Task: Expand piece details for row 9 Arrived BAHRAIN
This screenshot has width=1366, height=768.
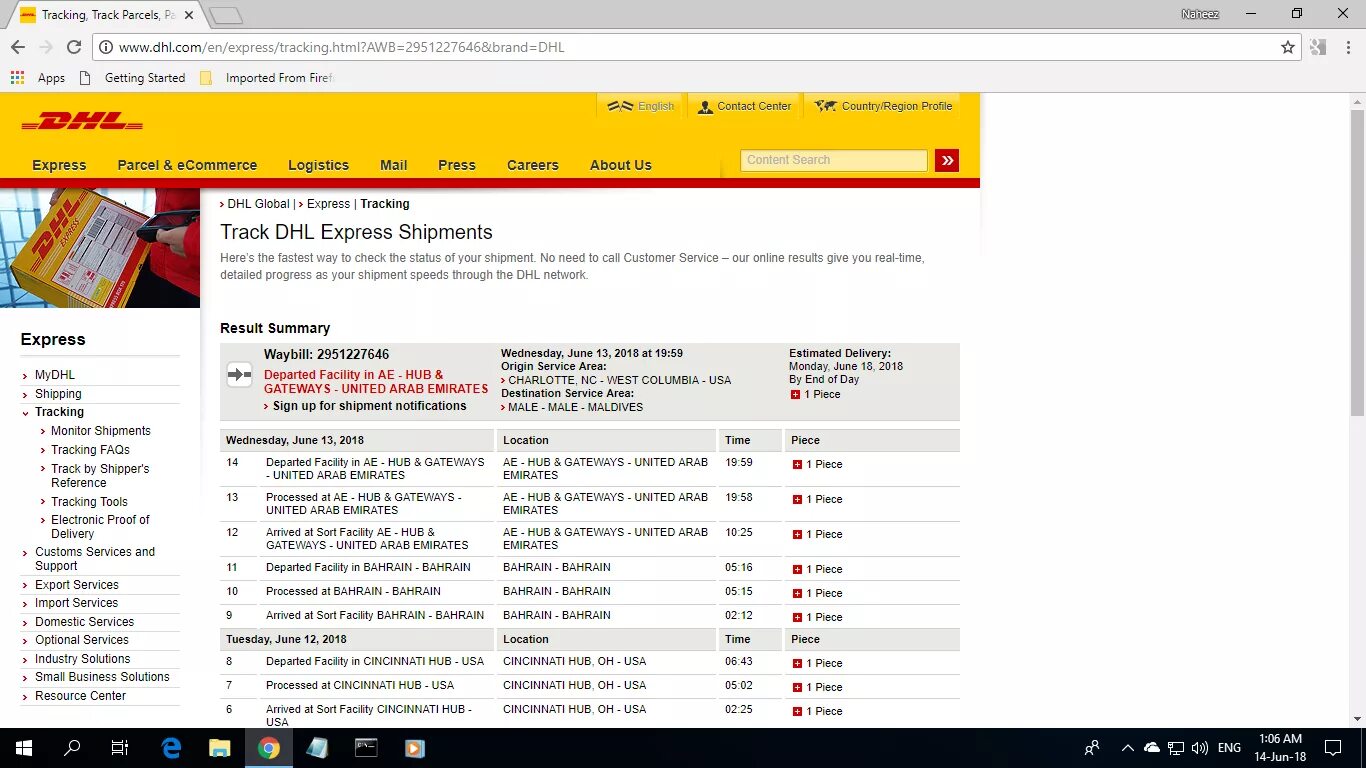Action: (x=797, y=617)
